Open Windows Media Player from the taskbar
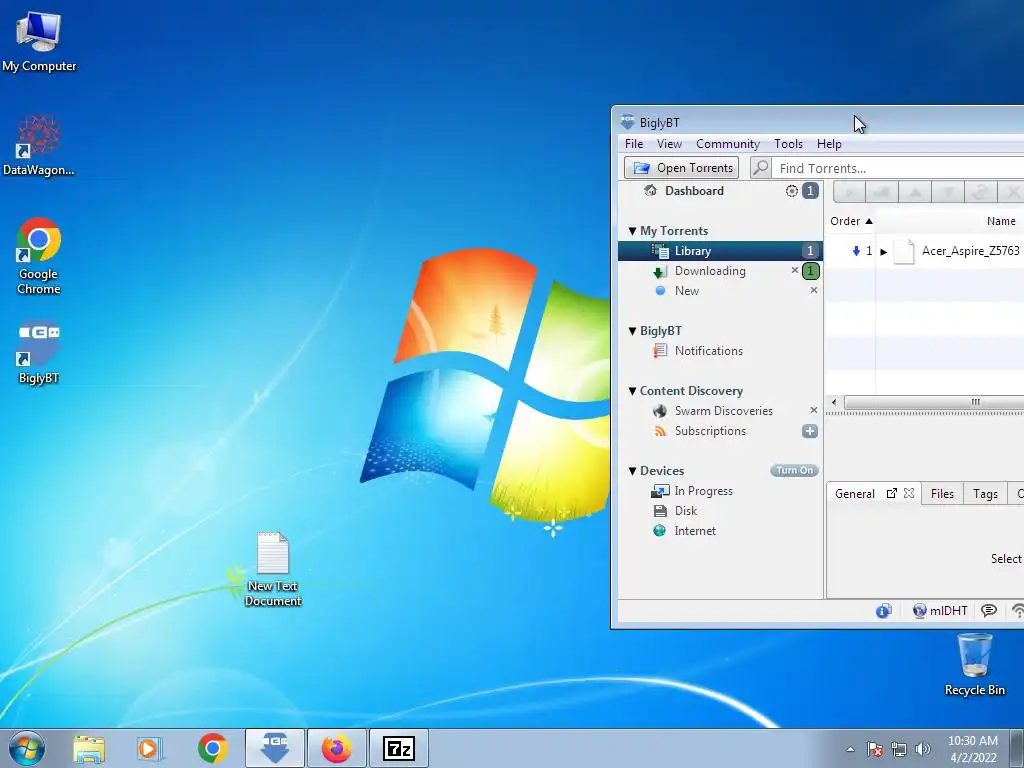Image resolution: width=1024 pixels, height=768 pixels. pos(150,748)
